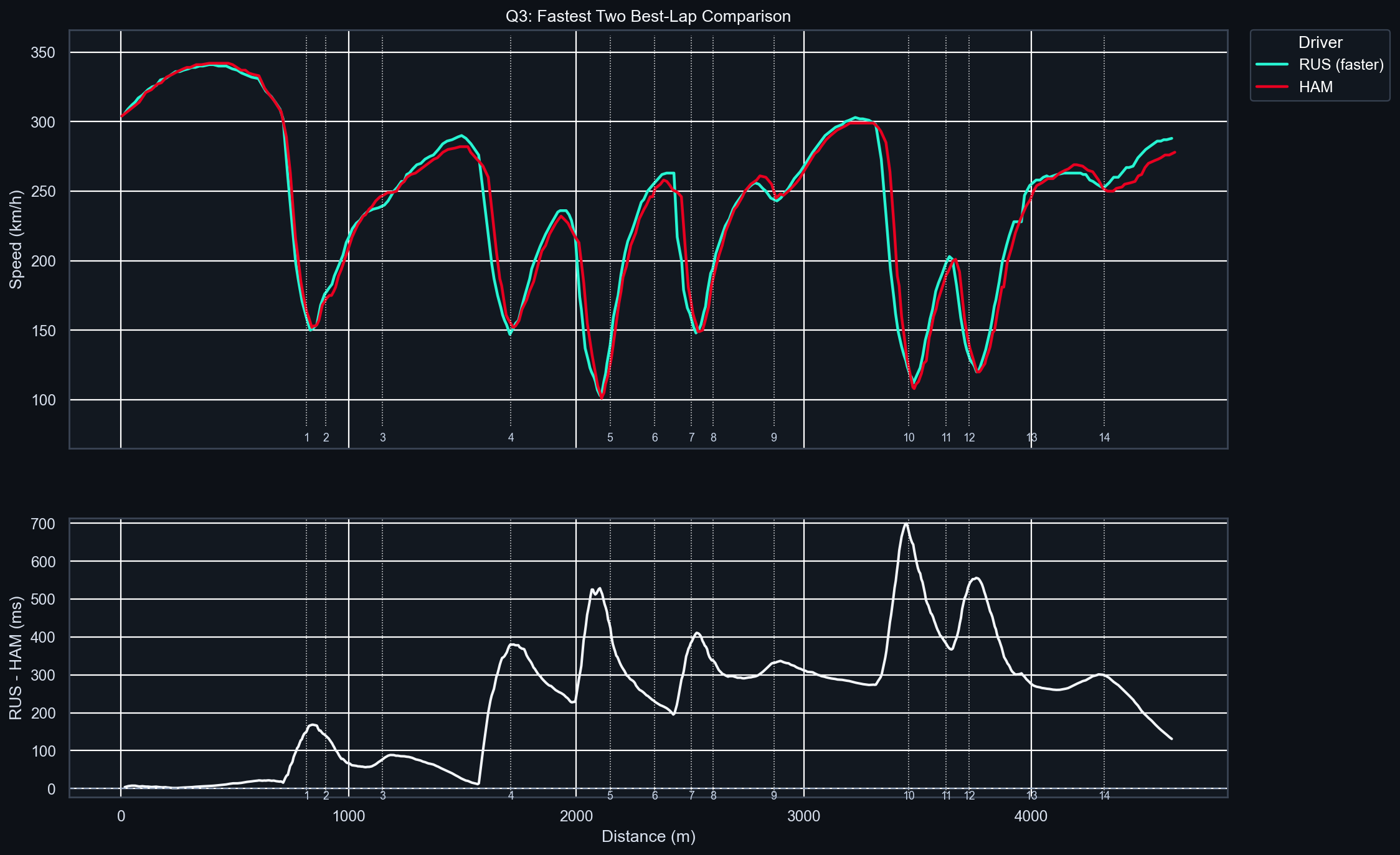Click the 'RUS - HAM (ms)' y-axis label
The image size is (1400, 855).
point(16,658)
